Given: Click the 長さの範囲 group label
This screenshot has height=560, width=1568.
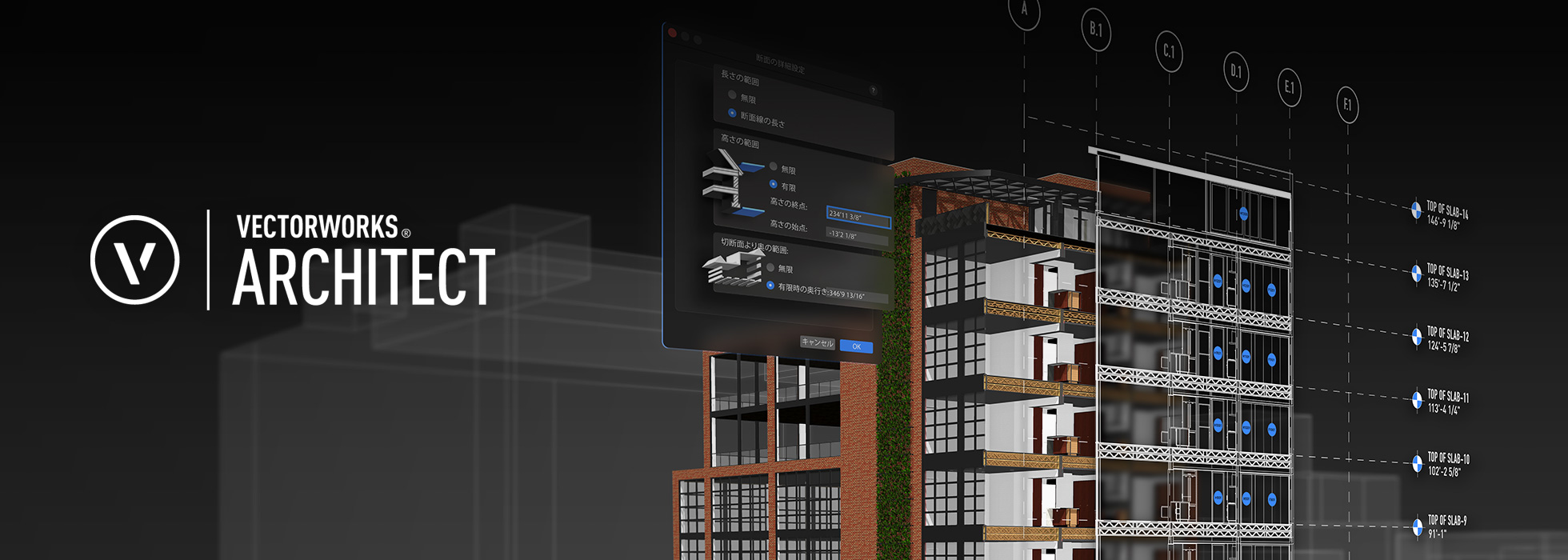Looking at the screenshot, I should tap(740, 78).
